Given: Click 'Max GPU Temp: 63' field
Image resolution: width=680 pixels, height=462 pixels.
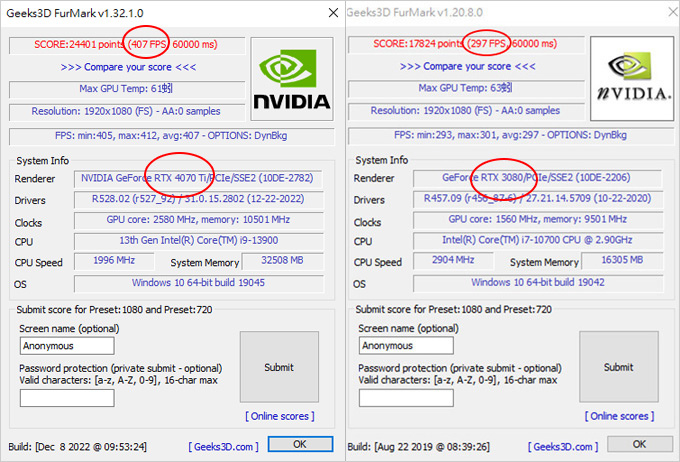Looking at the screenshot, I should 466,88.
